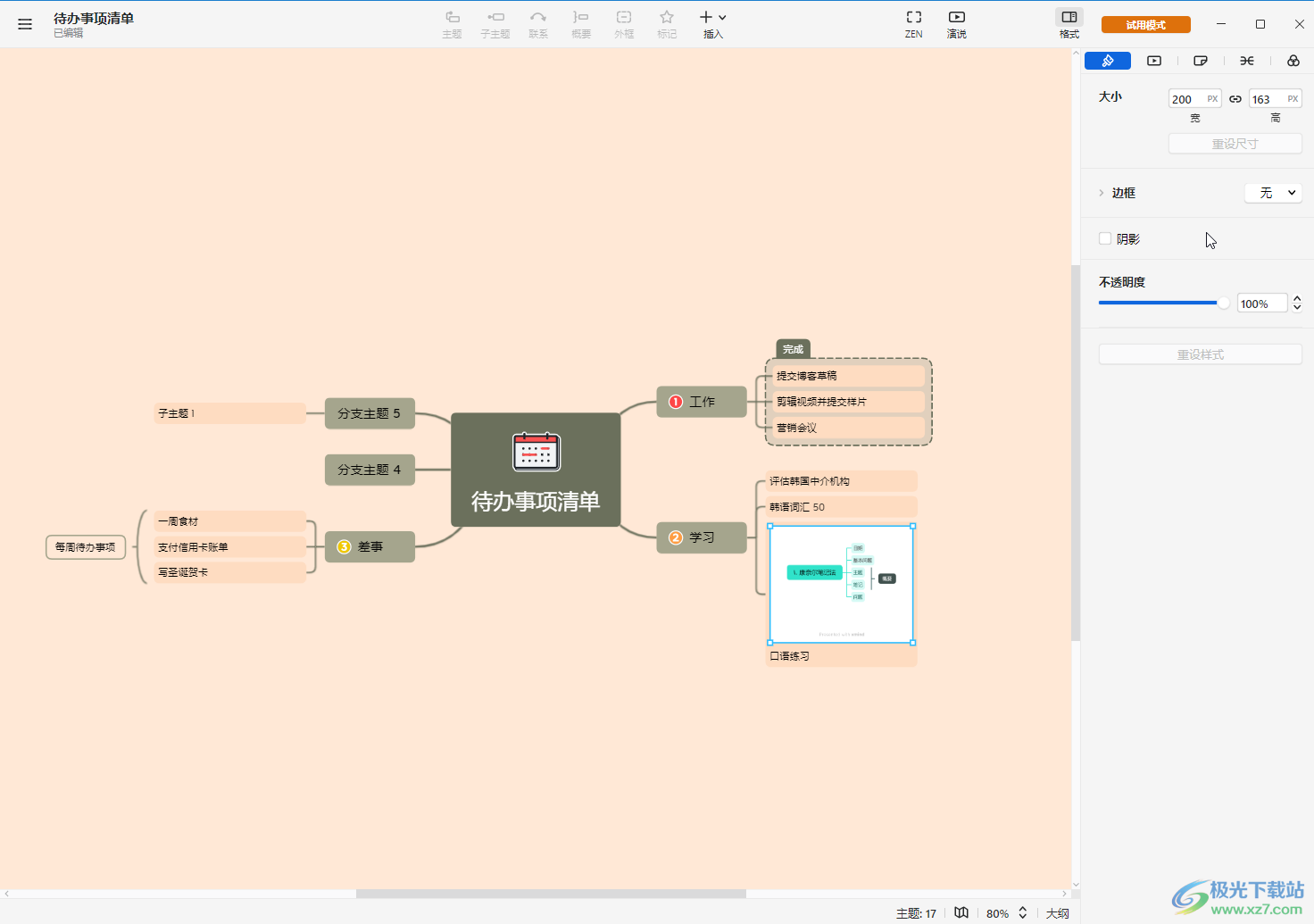
Task: Start 演说 (Pitch) presentation mode
Action: [957, 24]
